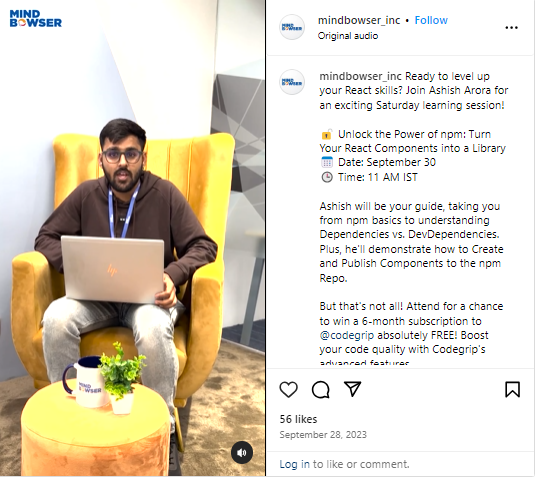Open the three-dot more options menu
Screen dimensions: 535x477
tap(511, 28)
